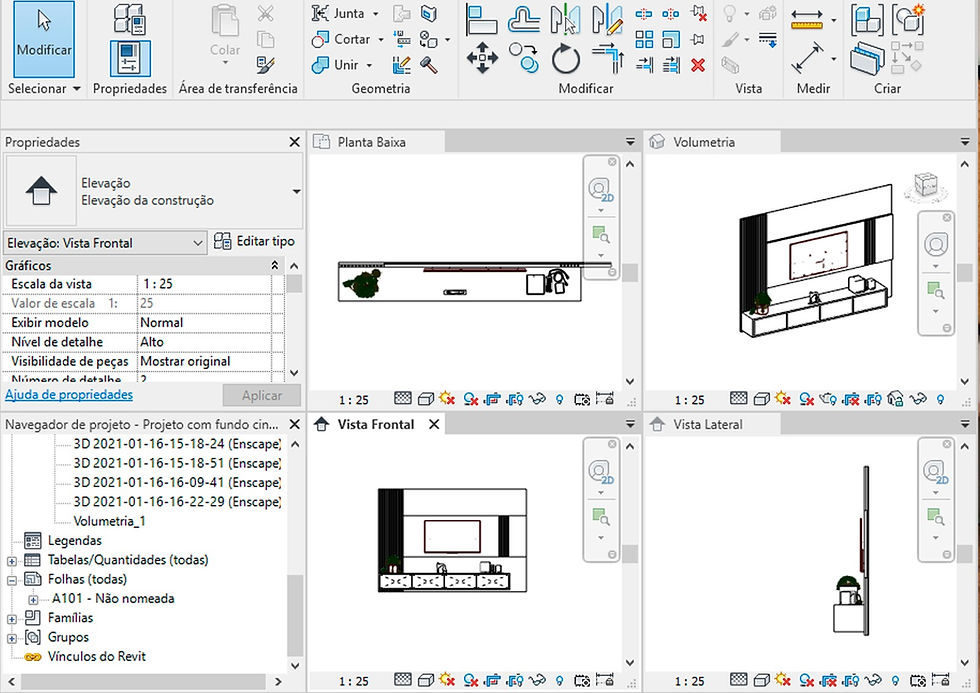Choose Mirror - Pick Axis tool
Viewport: 980px width, 693px height.
click(x=565, y=19)
